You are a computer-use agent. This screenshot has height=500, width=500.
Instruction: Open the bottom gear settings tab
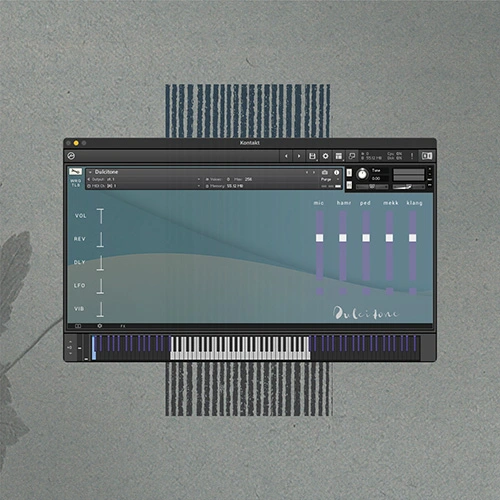tap(100, 326)
